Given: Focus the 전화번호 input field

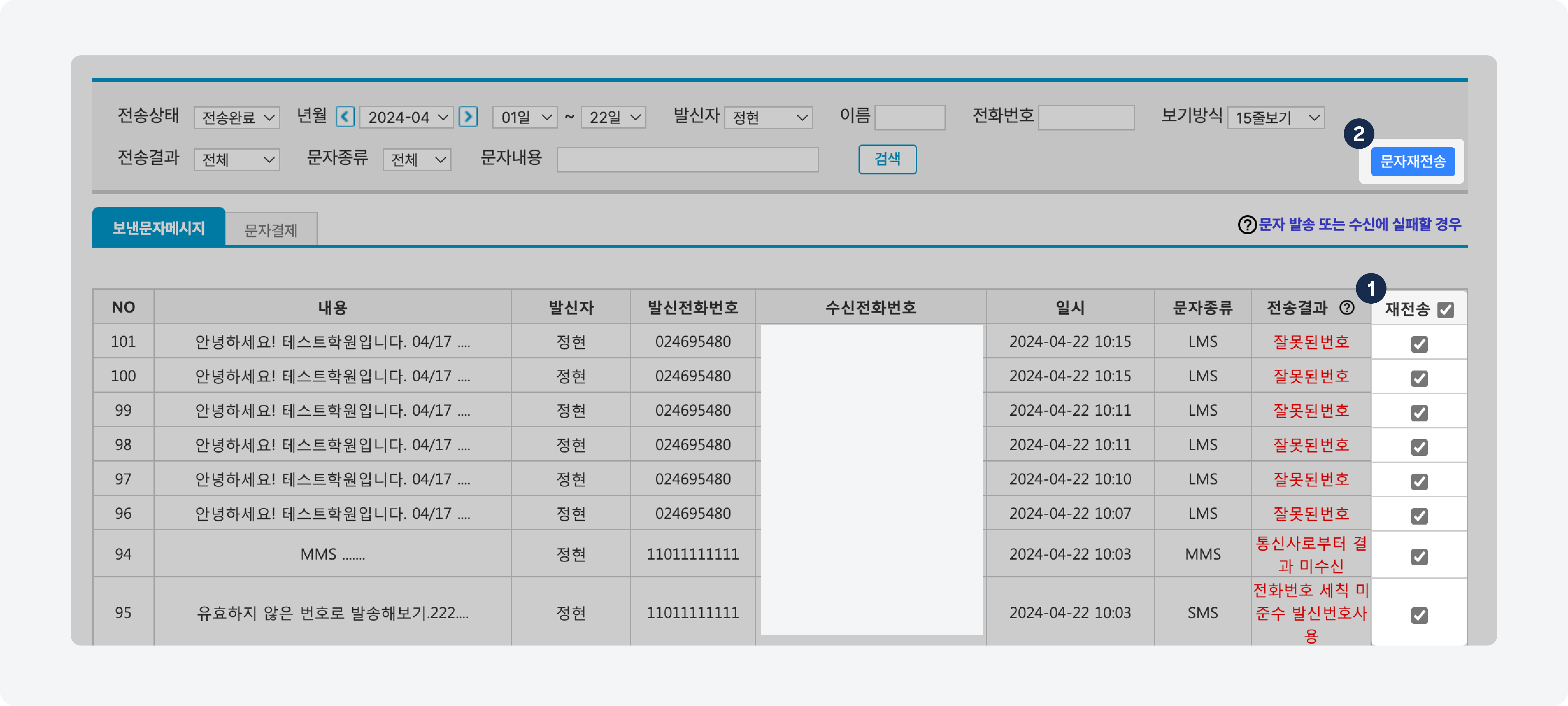Looking at the screenshot, I should [x=1086, y=117].
